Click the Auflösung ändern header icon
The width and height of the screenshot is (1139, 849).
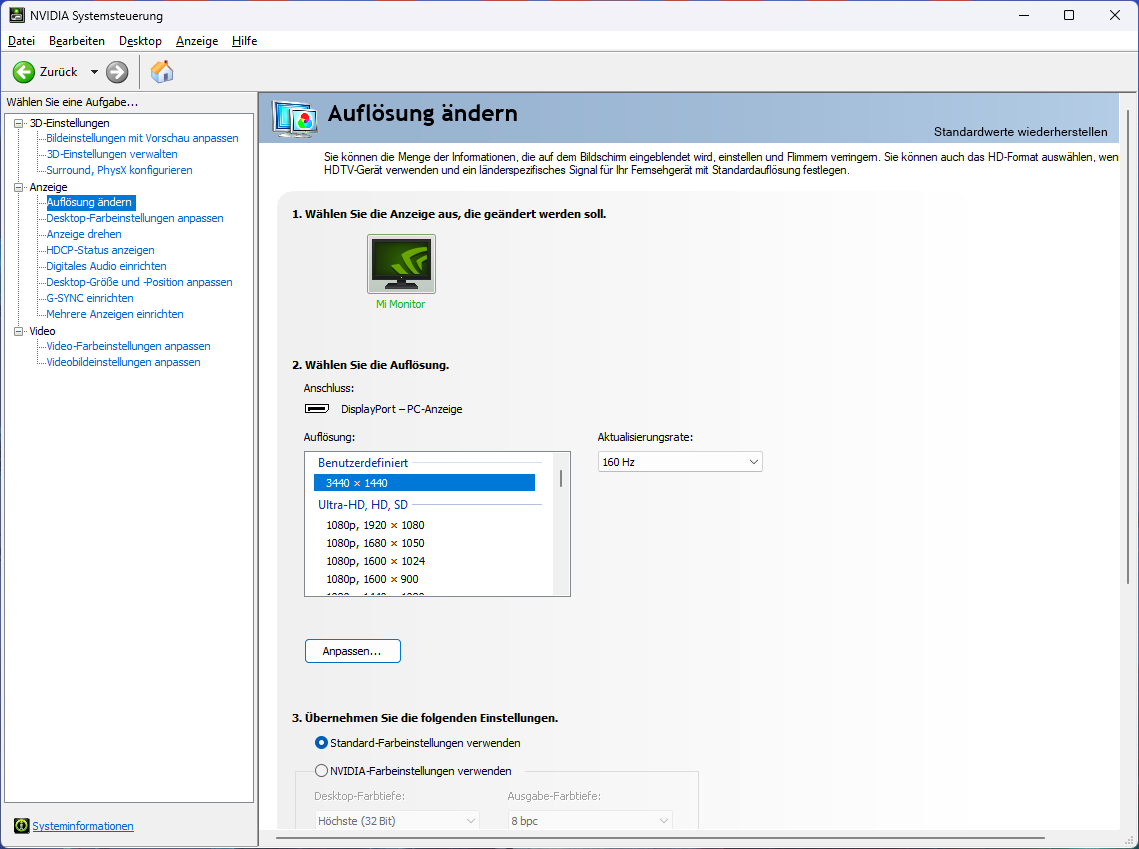coord(294,118)
